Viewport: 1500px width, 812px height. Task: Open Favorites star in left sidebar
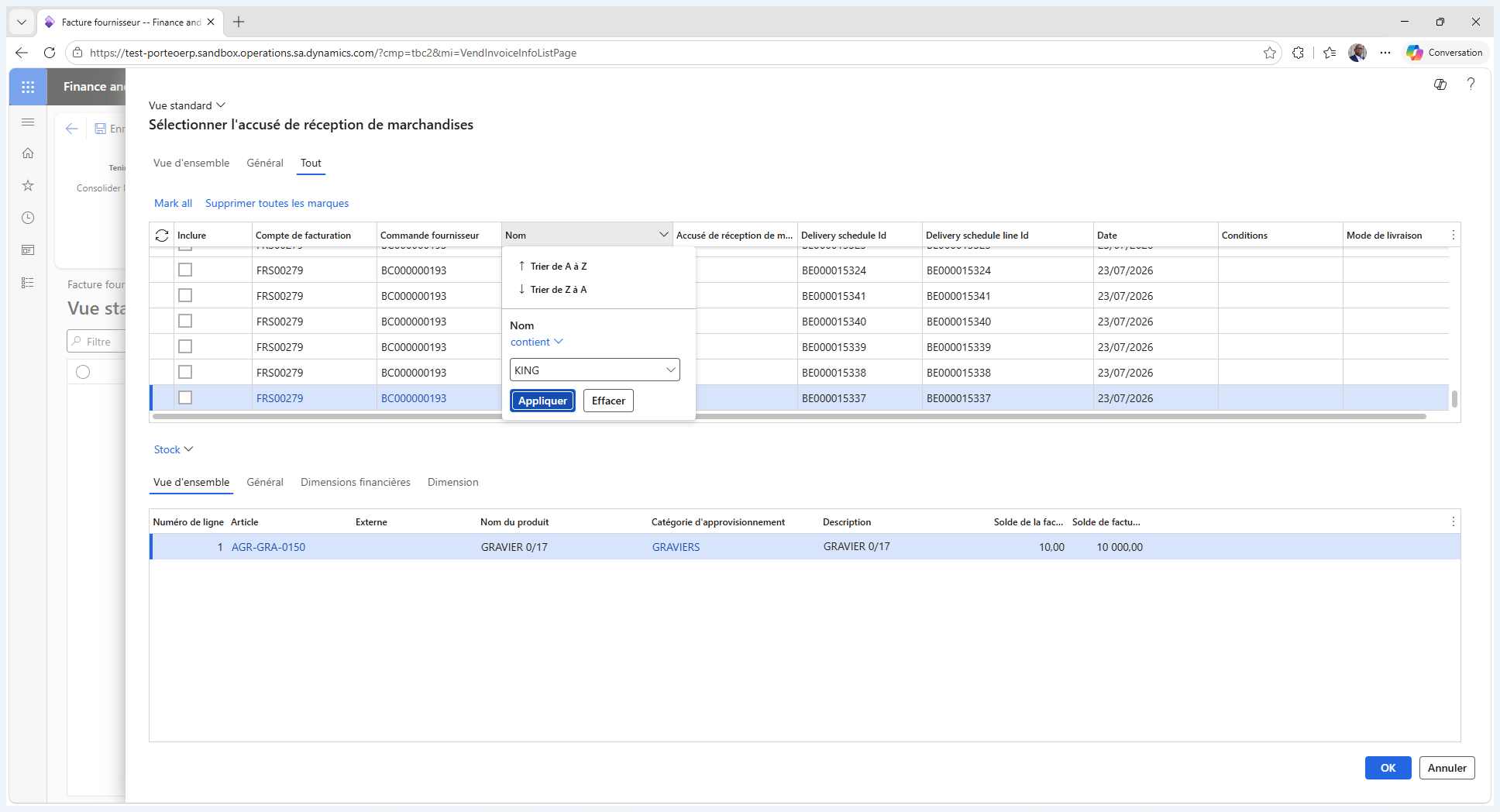point(28,186)
